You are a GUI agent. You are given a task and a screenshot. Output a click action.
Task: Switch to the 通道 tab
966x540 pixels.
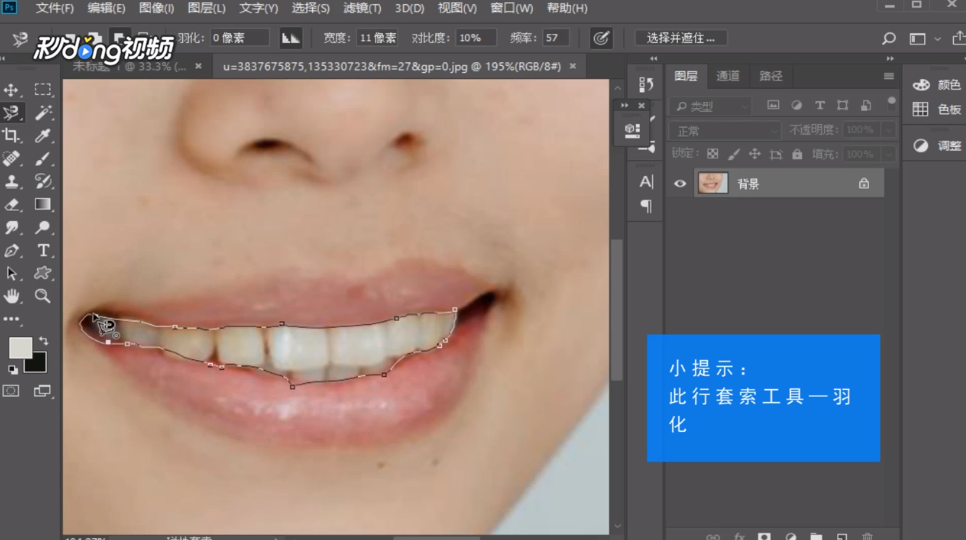[x=728, y=76]
